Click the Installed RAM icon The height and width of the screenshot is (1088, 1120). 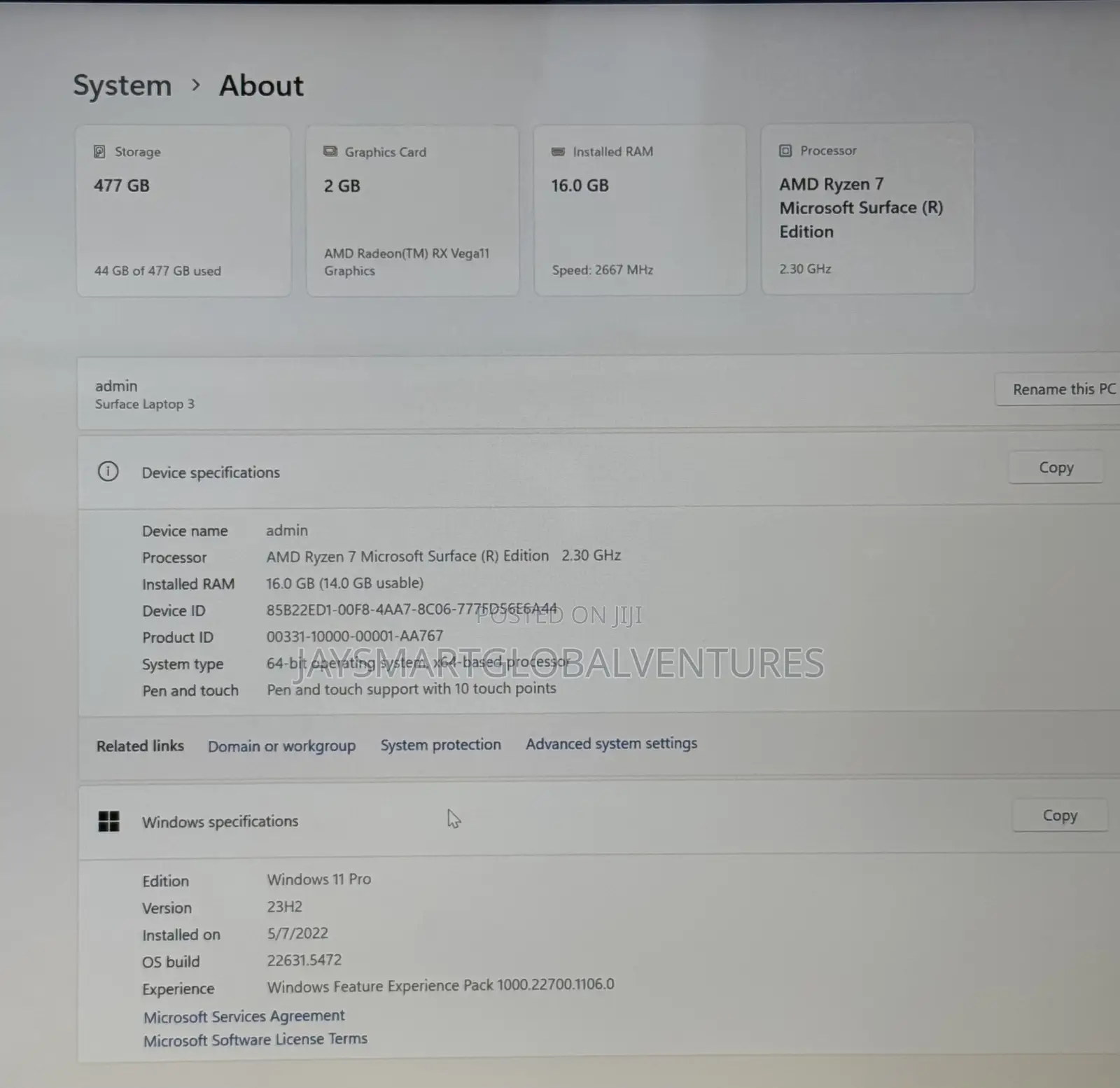point(558,151)
